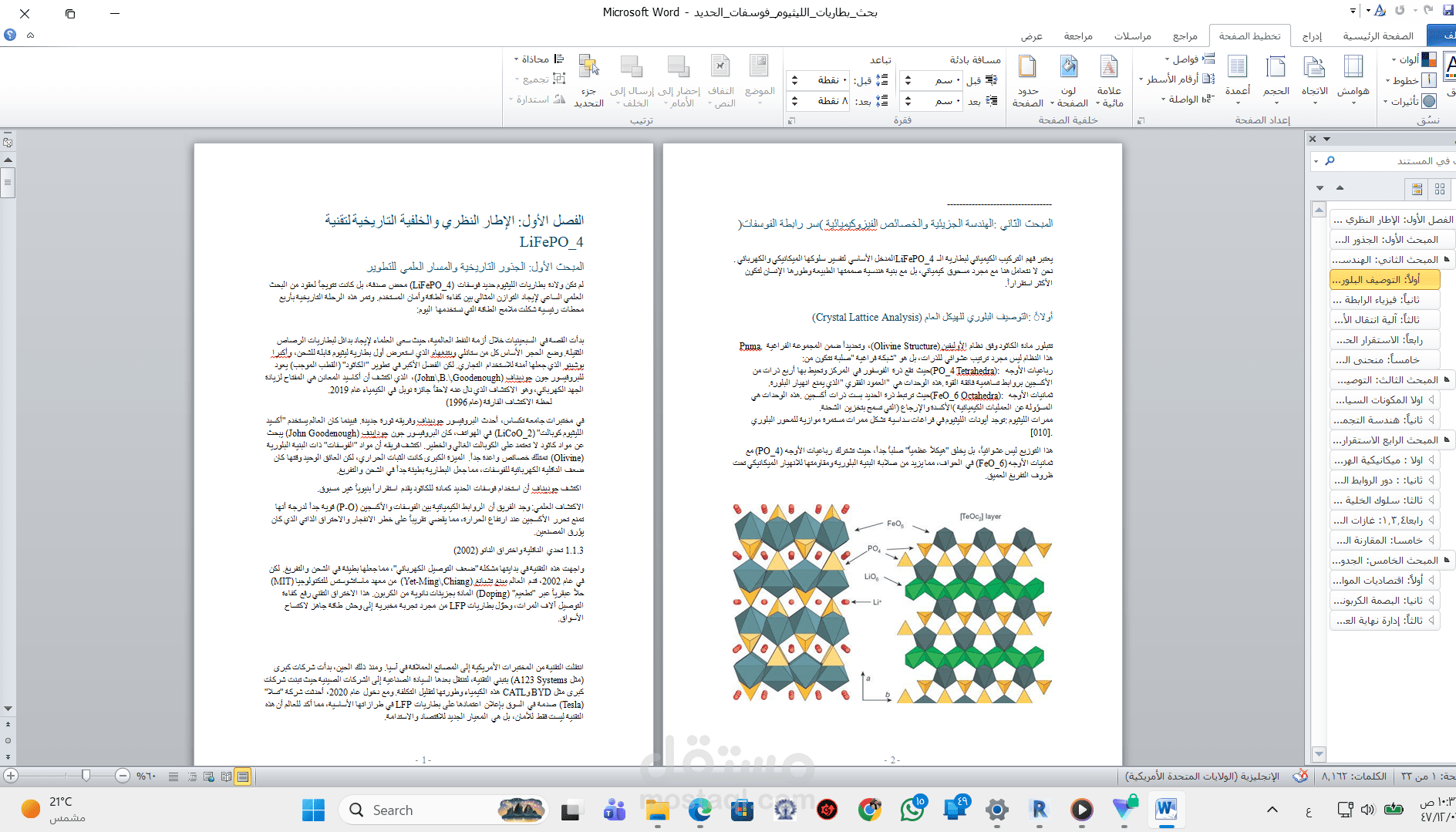Click the search magnifier in navigation pane

pyautogui.click(x=1330, y=160)
